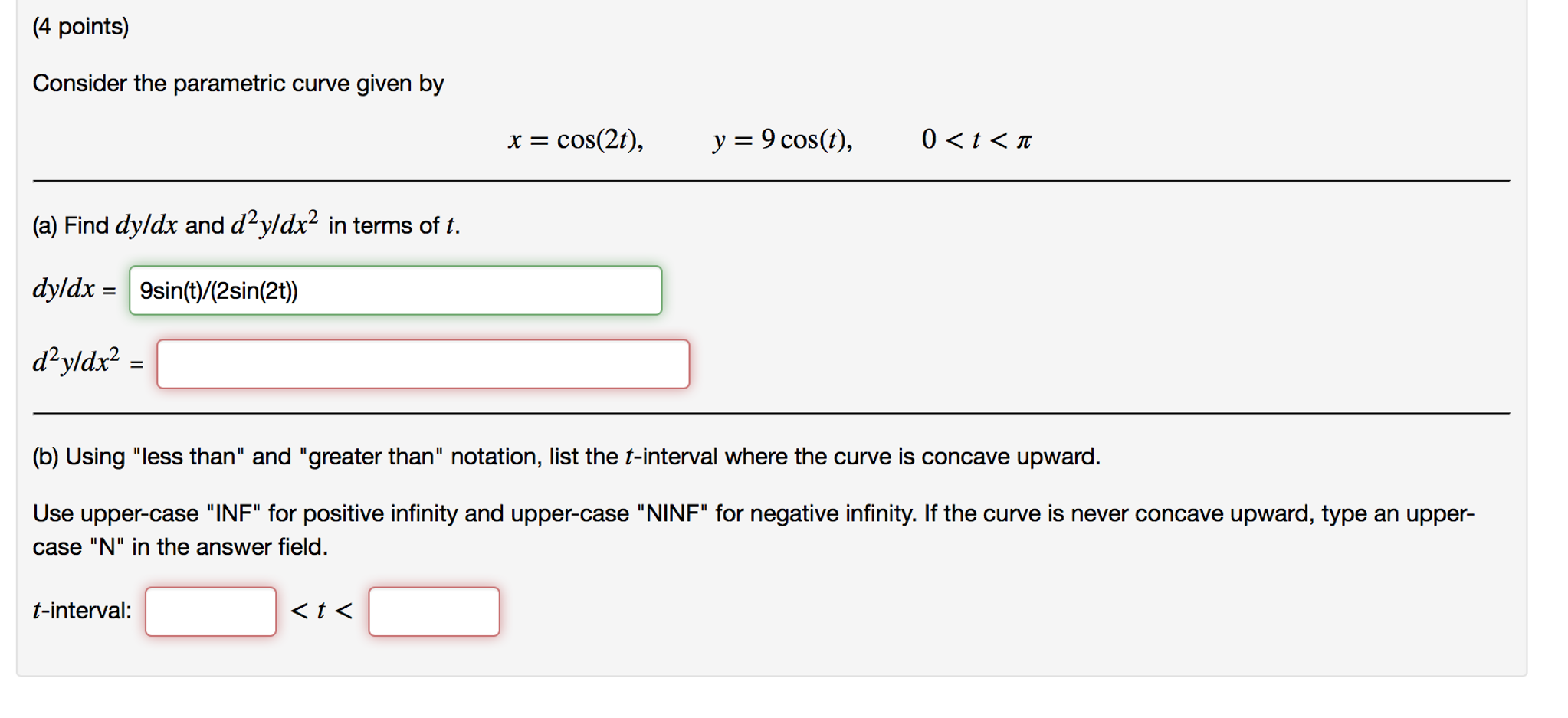Click the "< t <" text between fields
The image size is (1568, 718).
322,611
